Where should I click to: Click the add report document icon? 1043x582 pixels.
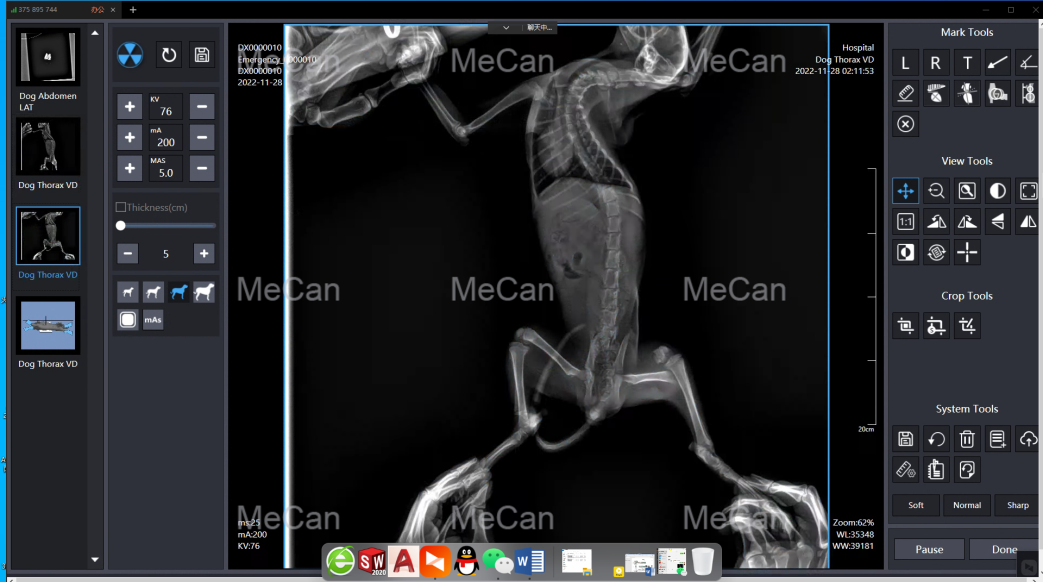pyautogui.click(x=998, y=439)
